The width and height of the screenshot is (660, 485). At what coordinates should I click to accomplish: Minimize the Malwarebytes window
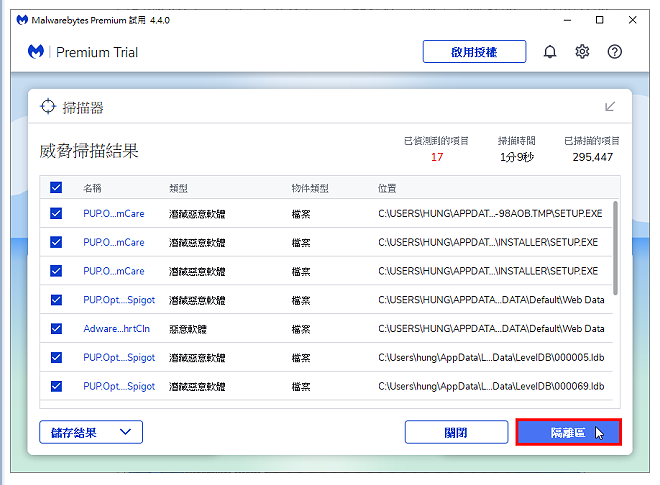(x=567, y=20)
